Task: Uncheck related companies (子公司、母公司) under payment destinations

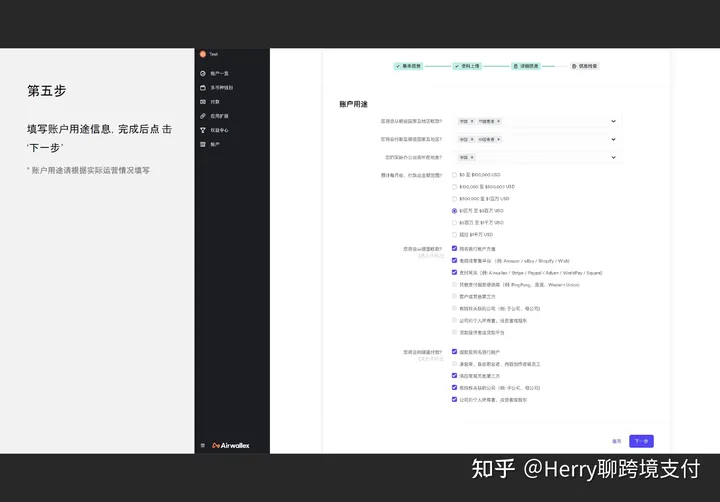Action: tap(454, 388)
